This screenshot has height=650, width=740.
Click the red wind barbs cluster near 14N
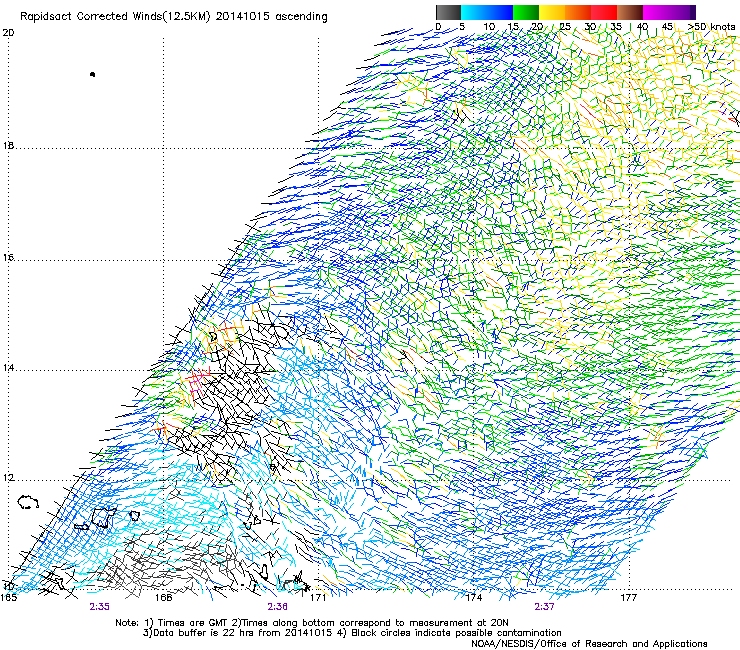click(x=198, y=381)
